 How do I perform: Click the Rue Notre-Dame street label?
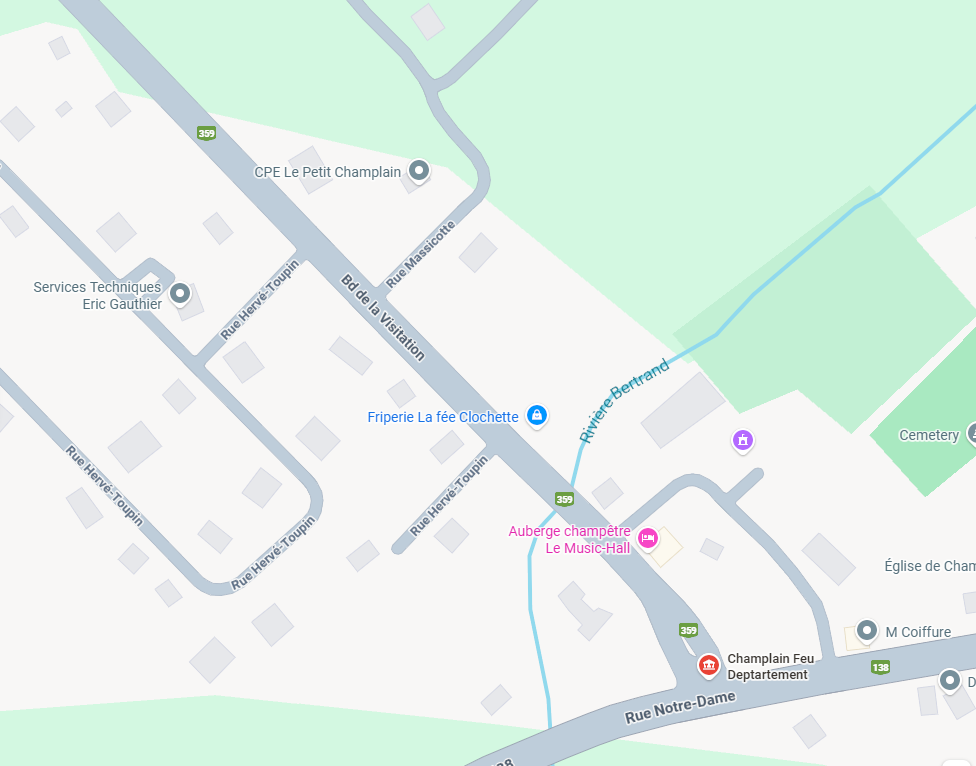680,708
